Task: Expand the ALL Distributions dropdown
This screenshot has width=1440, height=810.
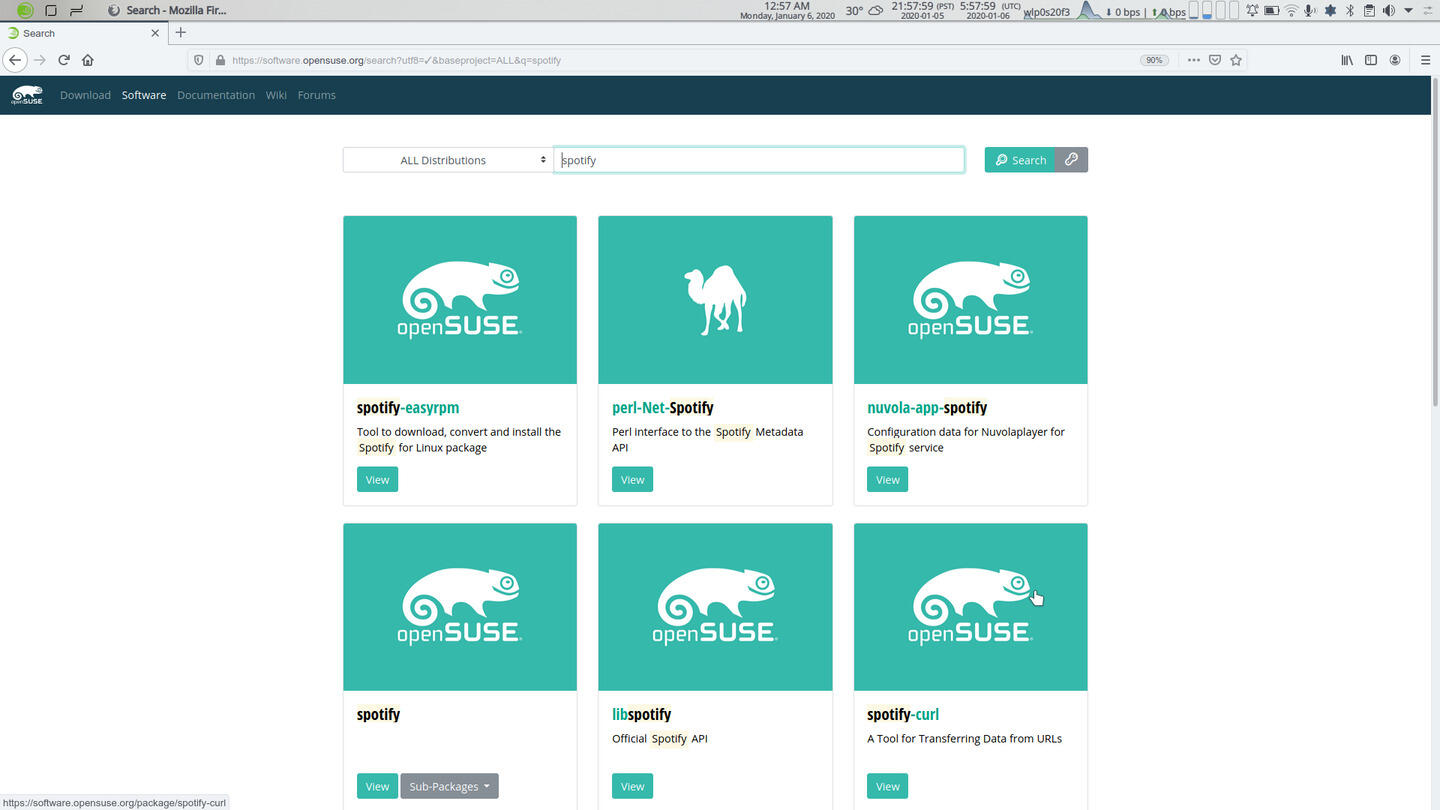Action: tap(448, 160)
